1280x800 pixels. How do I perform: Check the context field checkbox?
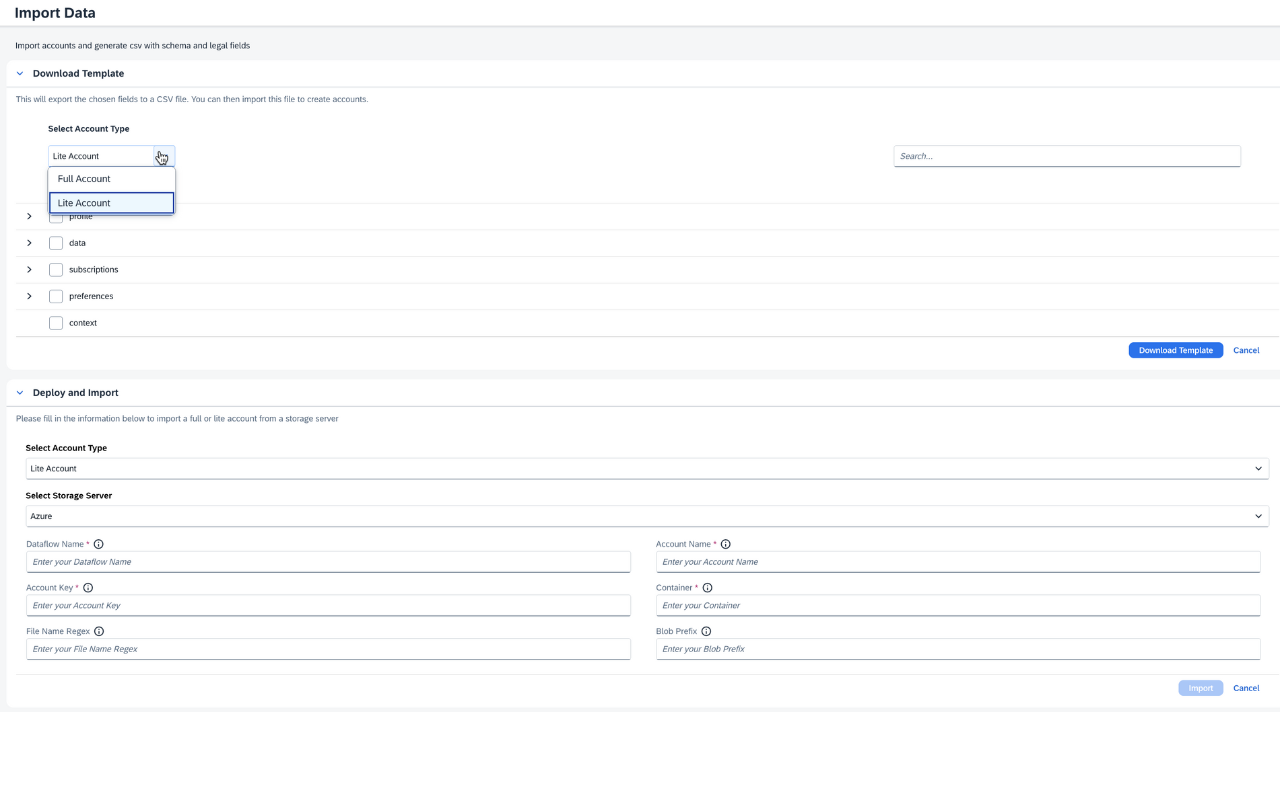click(56, 322)
